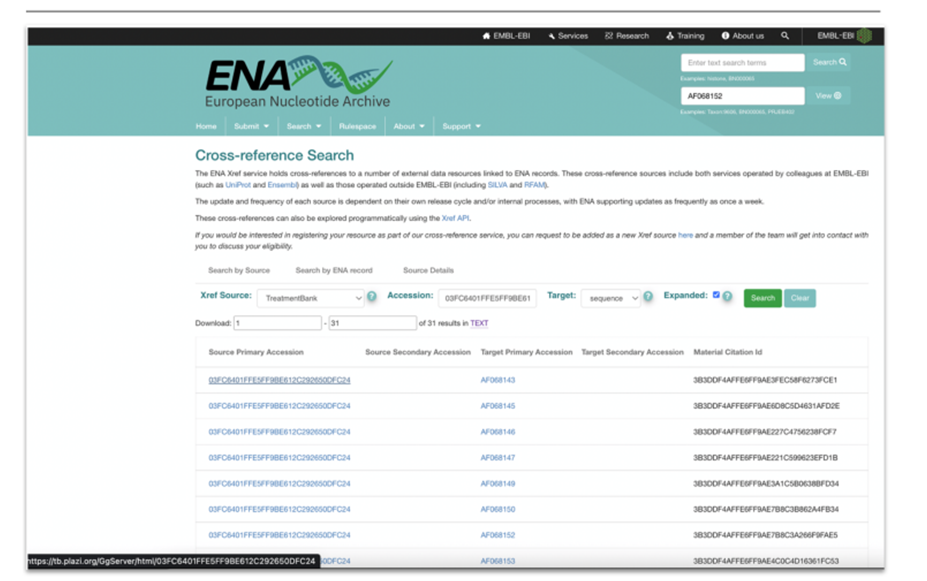This screenshot has height=581, width=927.
Task: Click the Material Citation Id column header
Action: click(728, 352)
